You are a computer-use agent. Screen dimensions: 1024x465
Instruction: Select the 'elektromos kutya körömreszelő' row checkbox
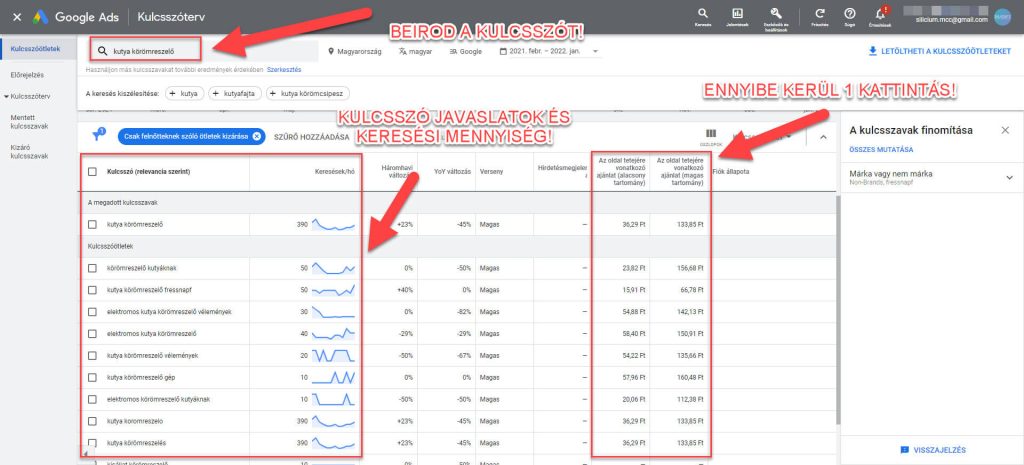click(x=93, y=333)
